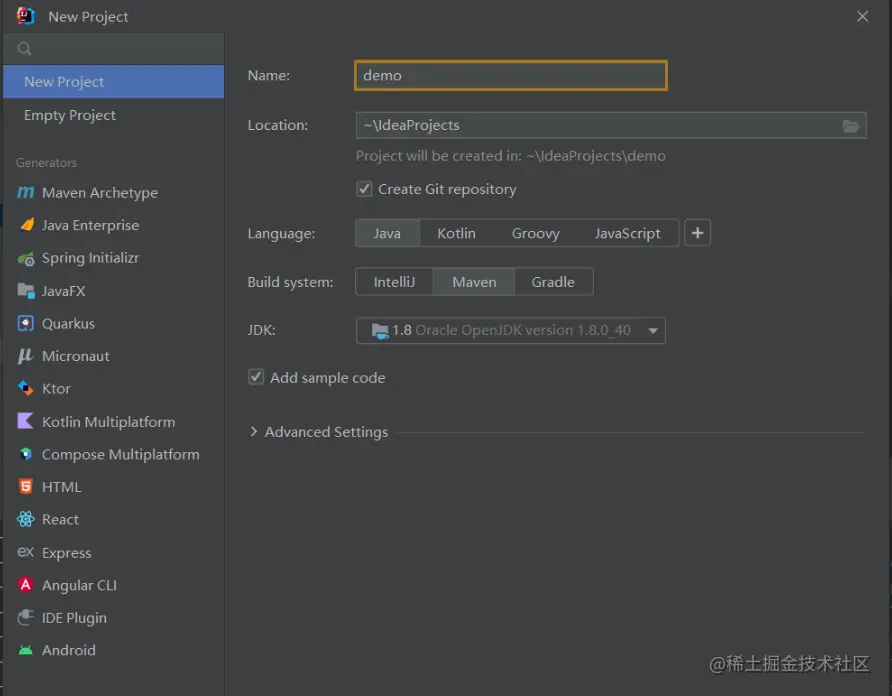The image size is (892, 696).
Task: Select New Project in sidebar
Action: (x=114, y=81)
